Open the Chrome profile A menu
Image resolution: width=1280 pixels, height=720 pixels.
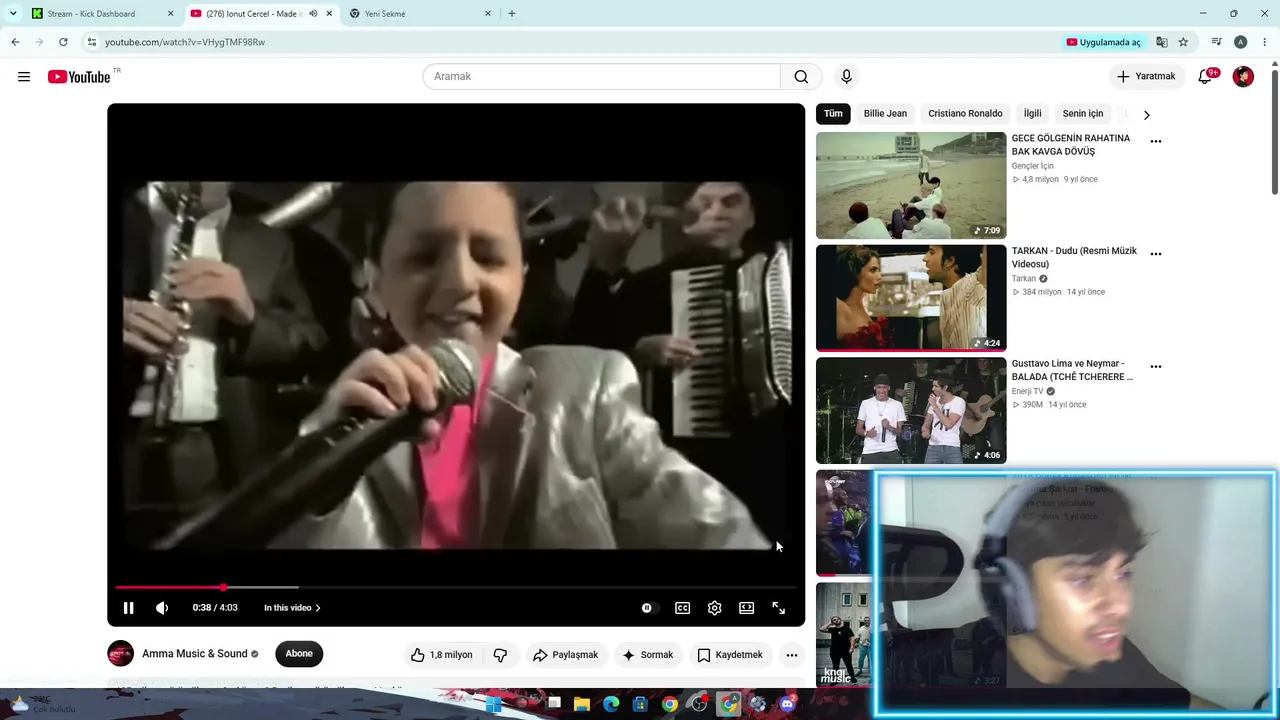click(1240, 42)
